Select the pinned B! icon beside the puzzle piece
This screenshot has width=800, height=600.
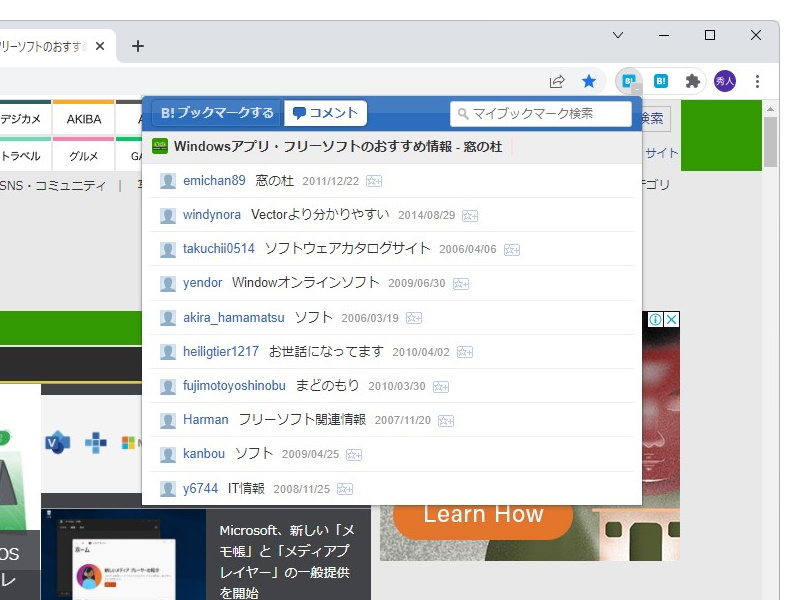[661, 80]
